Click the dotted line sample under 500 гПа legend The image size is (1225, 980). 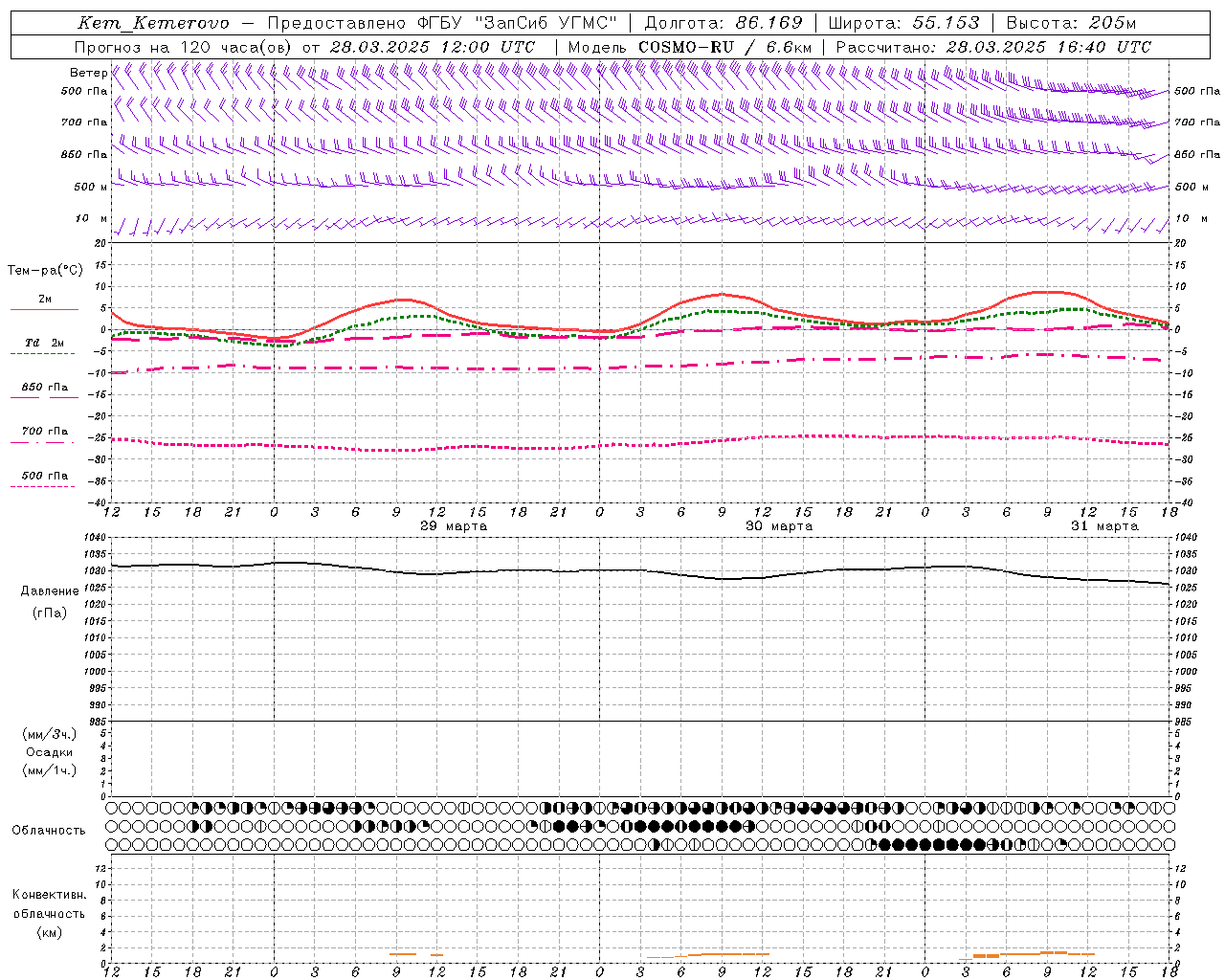[43, 486]
